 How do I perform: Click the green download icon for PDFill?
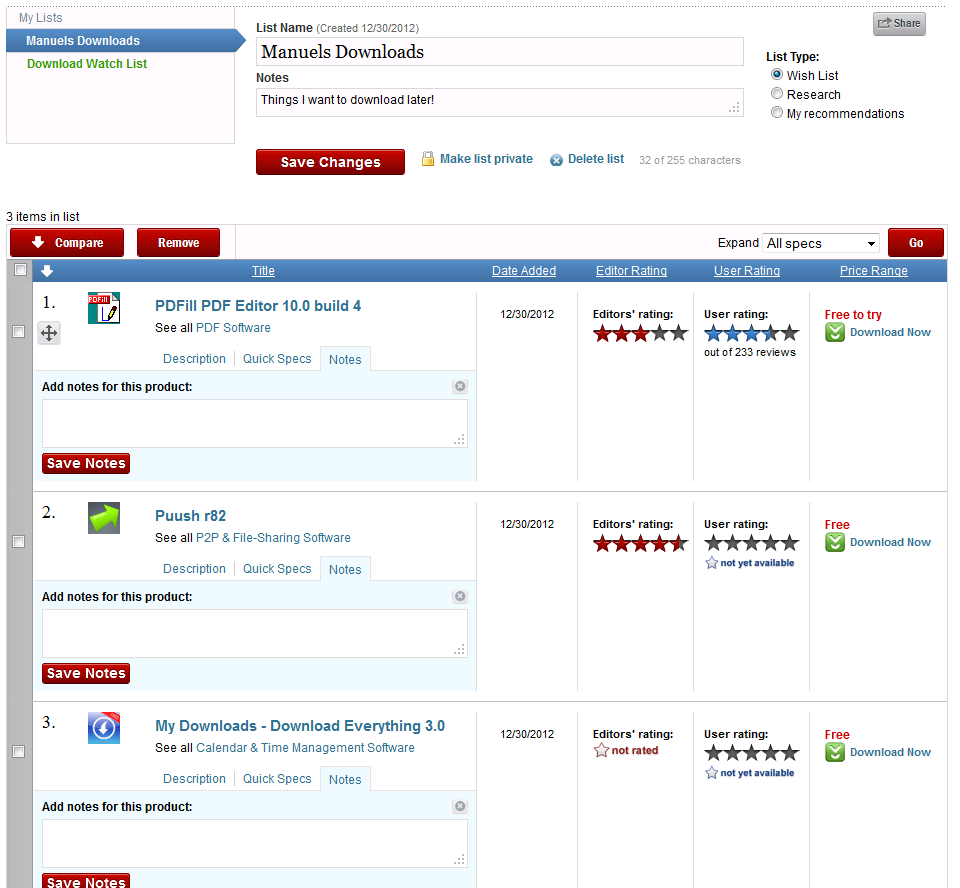click(x=834, y=333)
